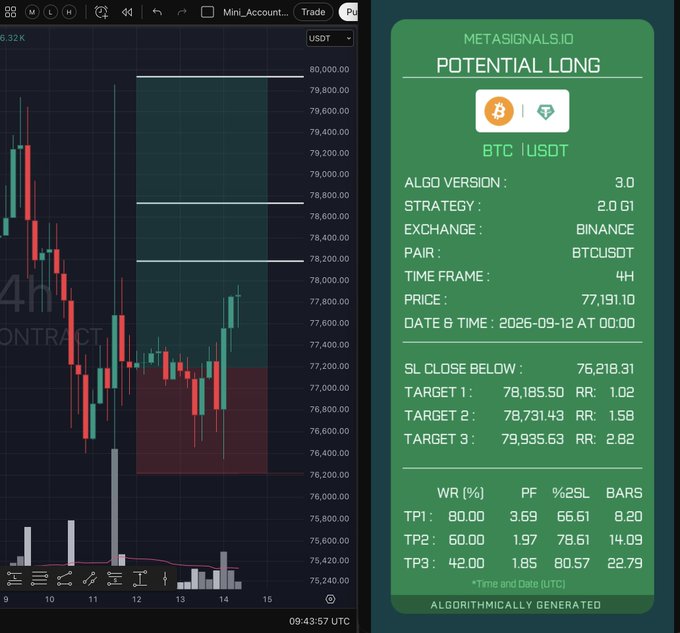Click TARGET 3 value 79,935.63
This screenshot has height=633, width=680.
coord(533,439)
